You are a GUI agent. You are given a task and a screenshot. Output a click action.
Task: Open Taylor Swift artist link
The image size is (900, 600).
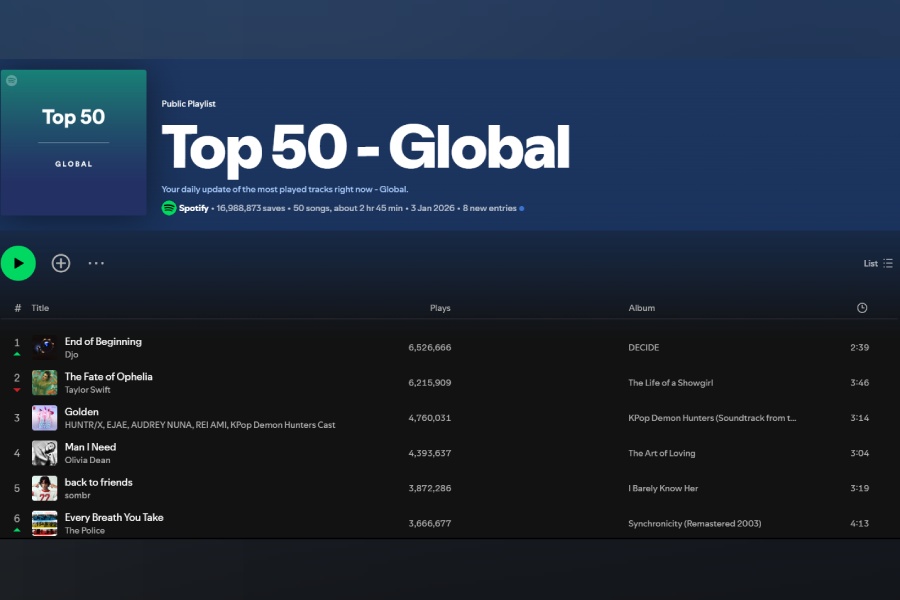(88, 390)
